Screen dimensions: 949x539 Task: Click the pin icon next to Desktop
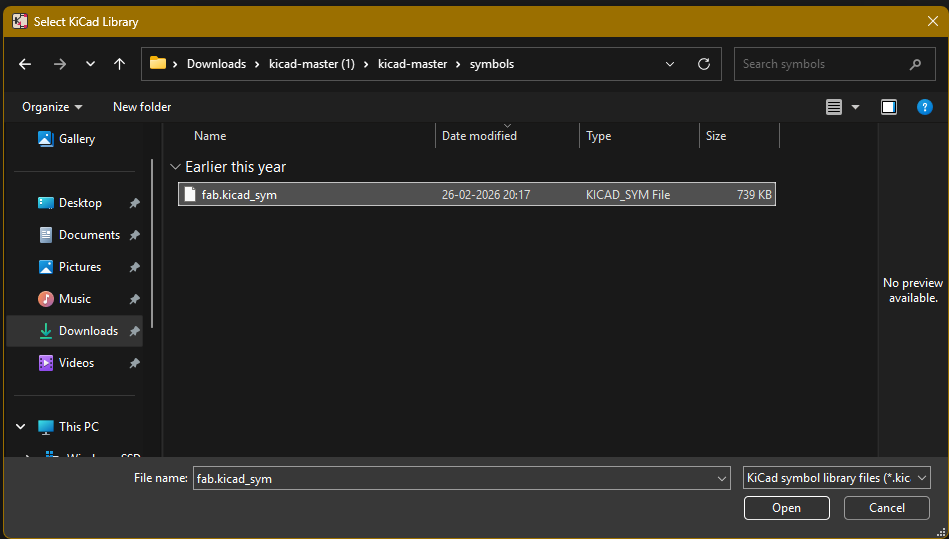pos(134,203)
